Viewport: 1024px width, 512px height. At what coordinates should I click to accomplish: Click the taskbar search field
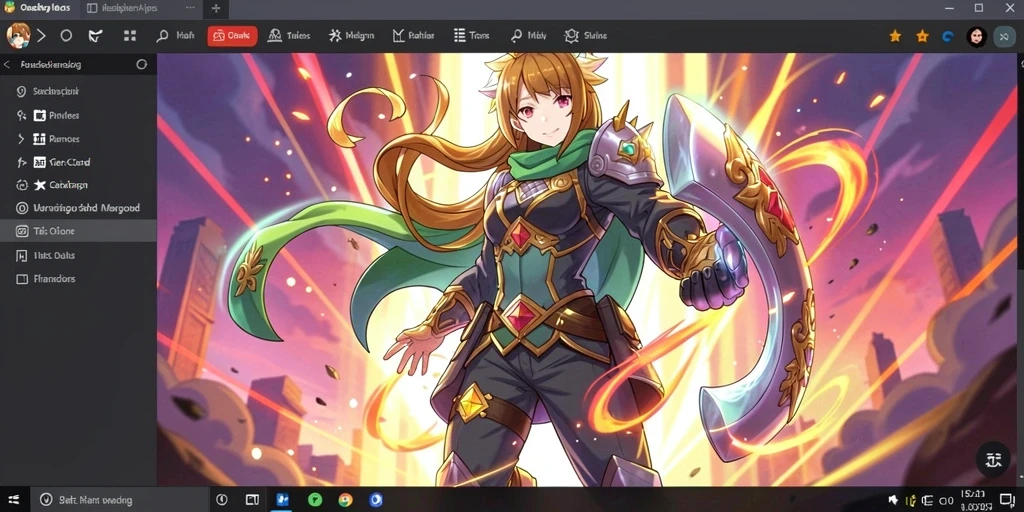click(120, 500)
